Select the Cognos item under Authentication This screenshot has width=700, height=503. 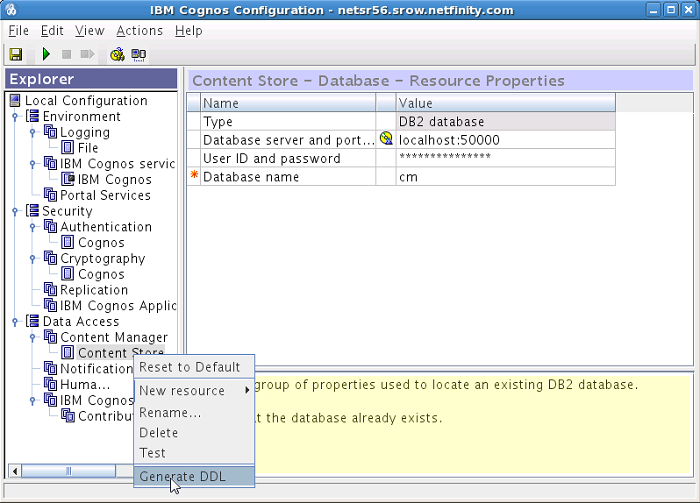[x=101, y=242]
